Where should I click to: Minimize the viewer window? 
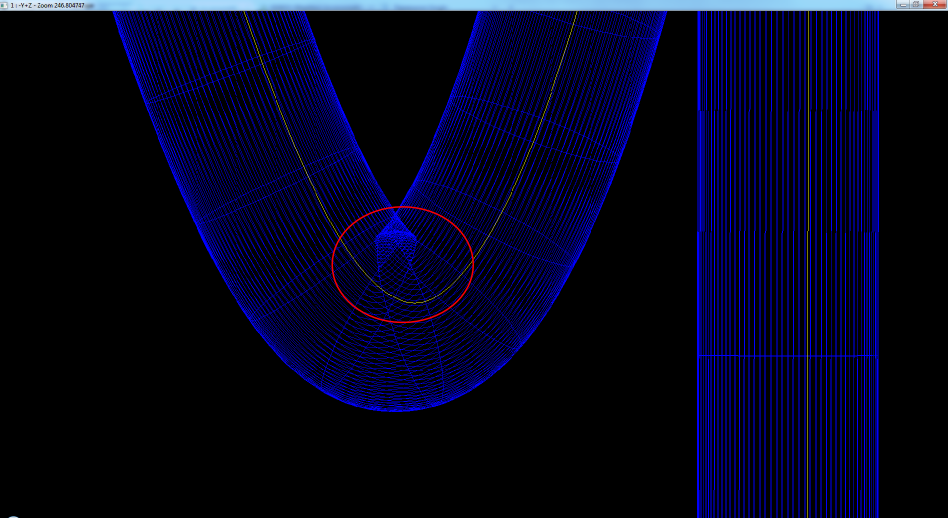[x=901, y=5]
